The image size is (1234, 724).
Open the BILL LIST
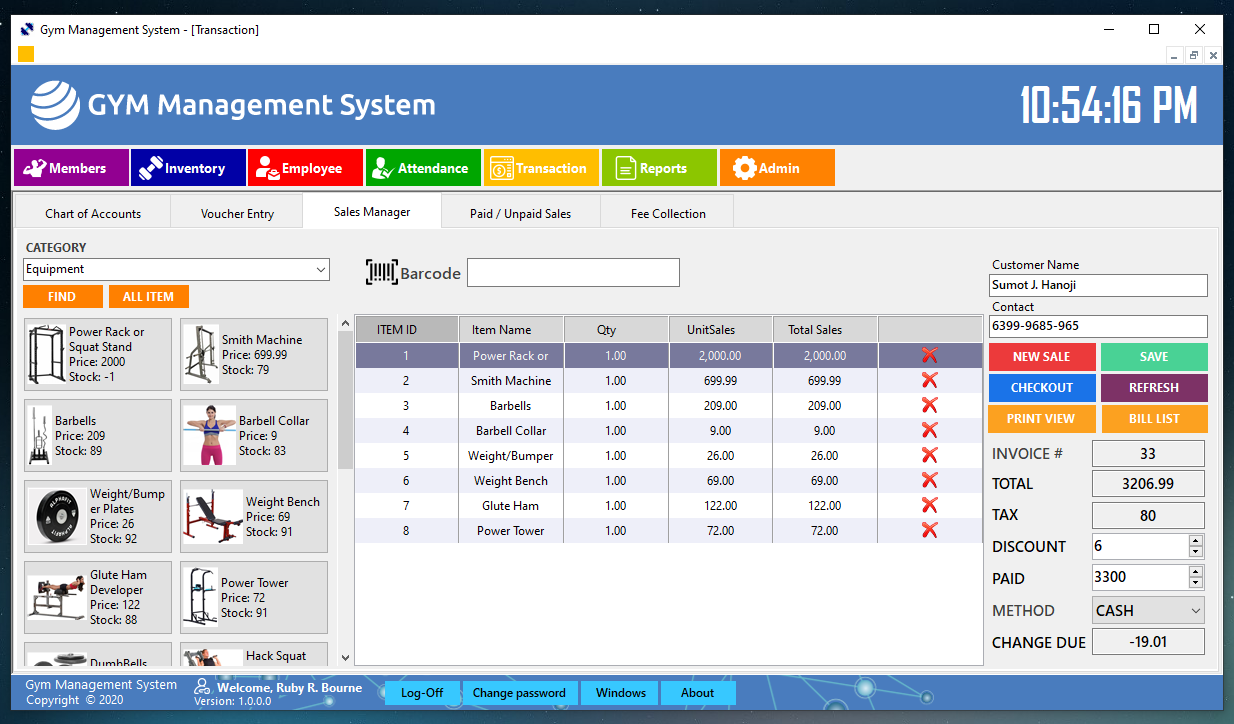coord(1154,419)
